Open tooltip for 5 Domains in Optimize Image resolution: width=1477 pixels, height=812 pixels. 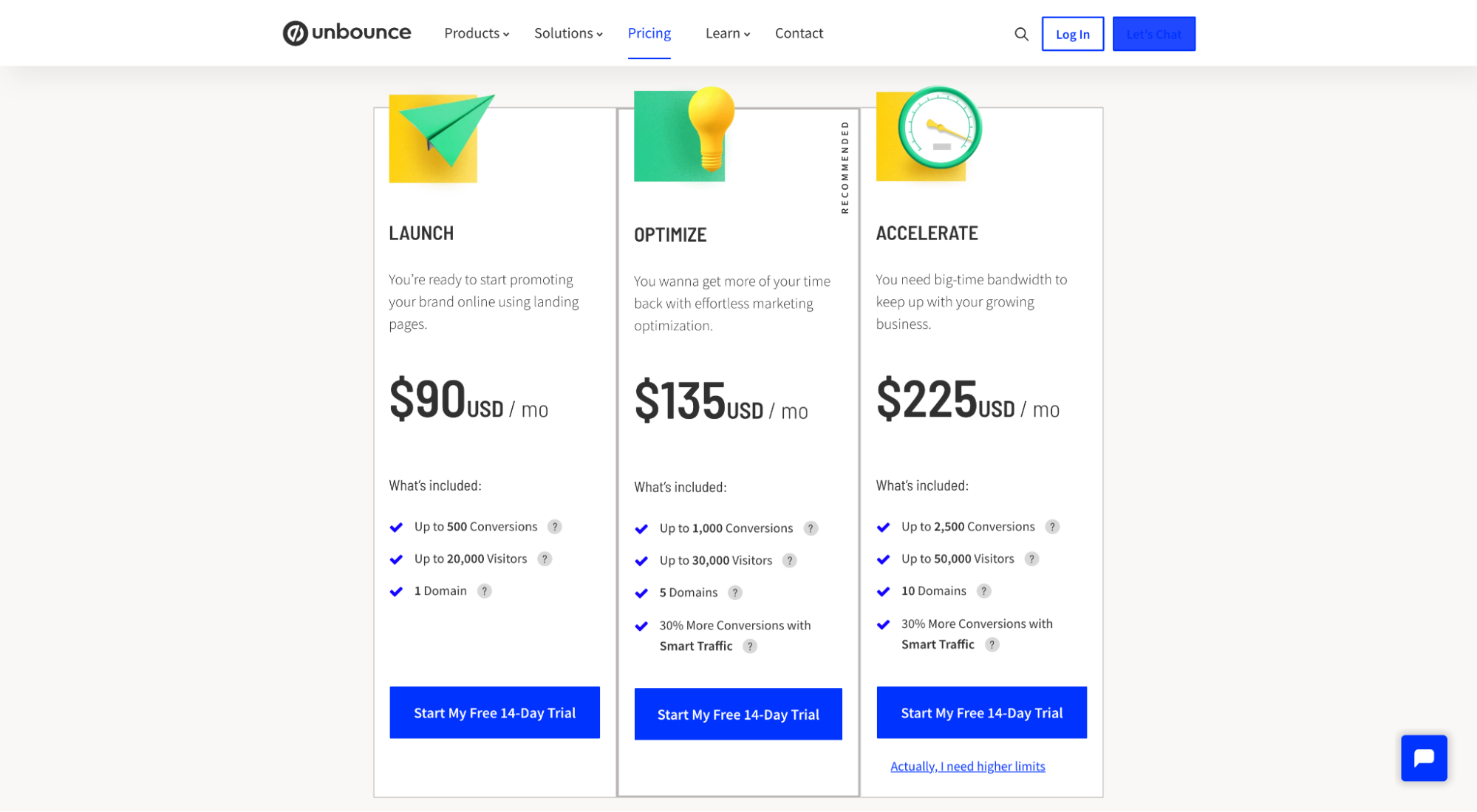[x=735, y=593]
